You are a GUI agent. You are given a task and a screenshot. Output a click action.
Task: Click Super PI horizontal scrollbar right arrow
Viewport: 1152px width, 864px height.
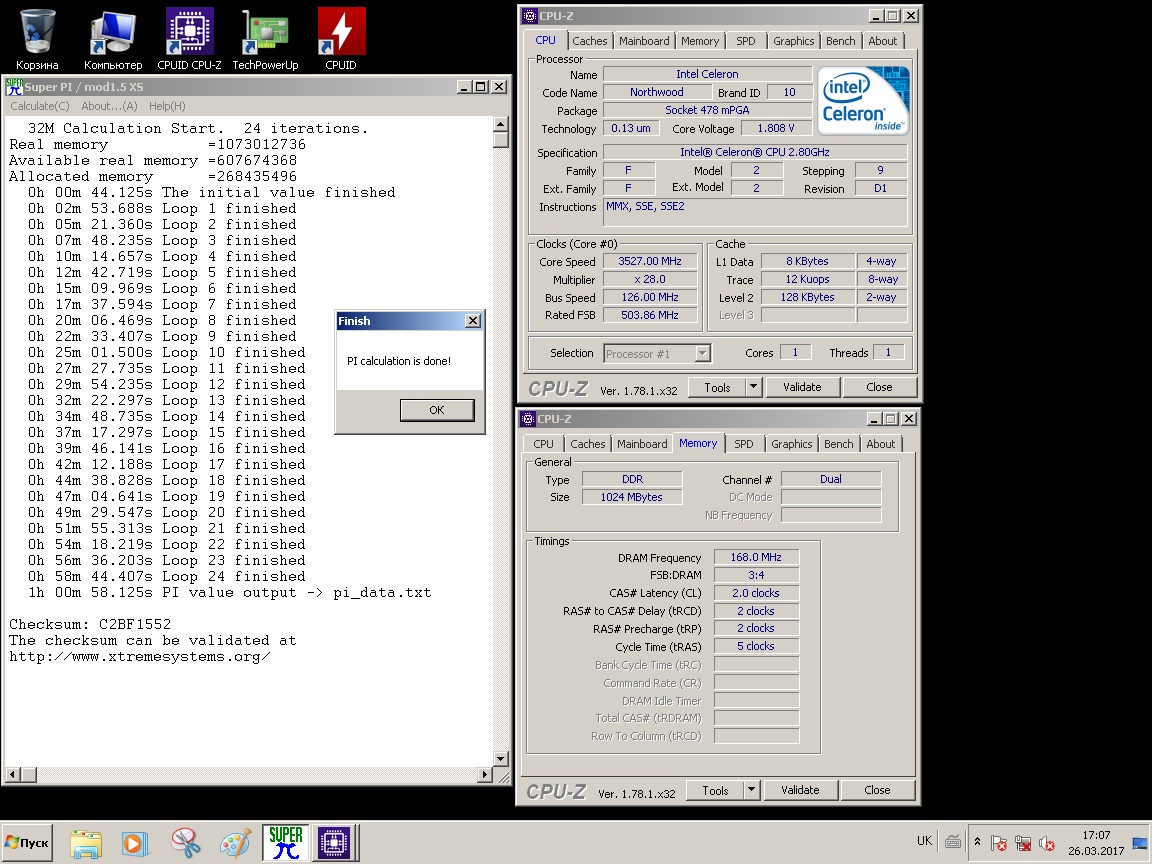click(484, 774)
